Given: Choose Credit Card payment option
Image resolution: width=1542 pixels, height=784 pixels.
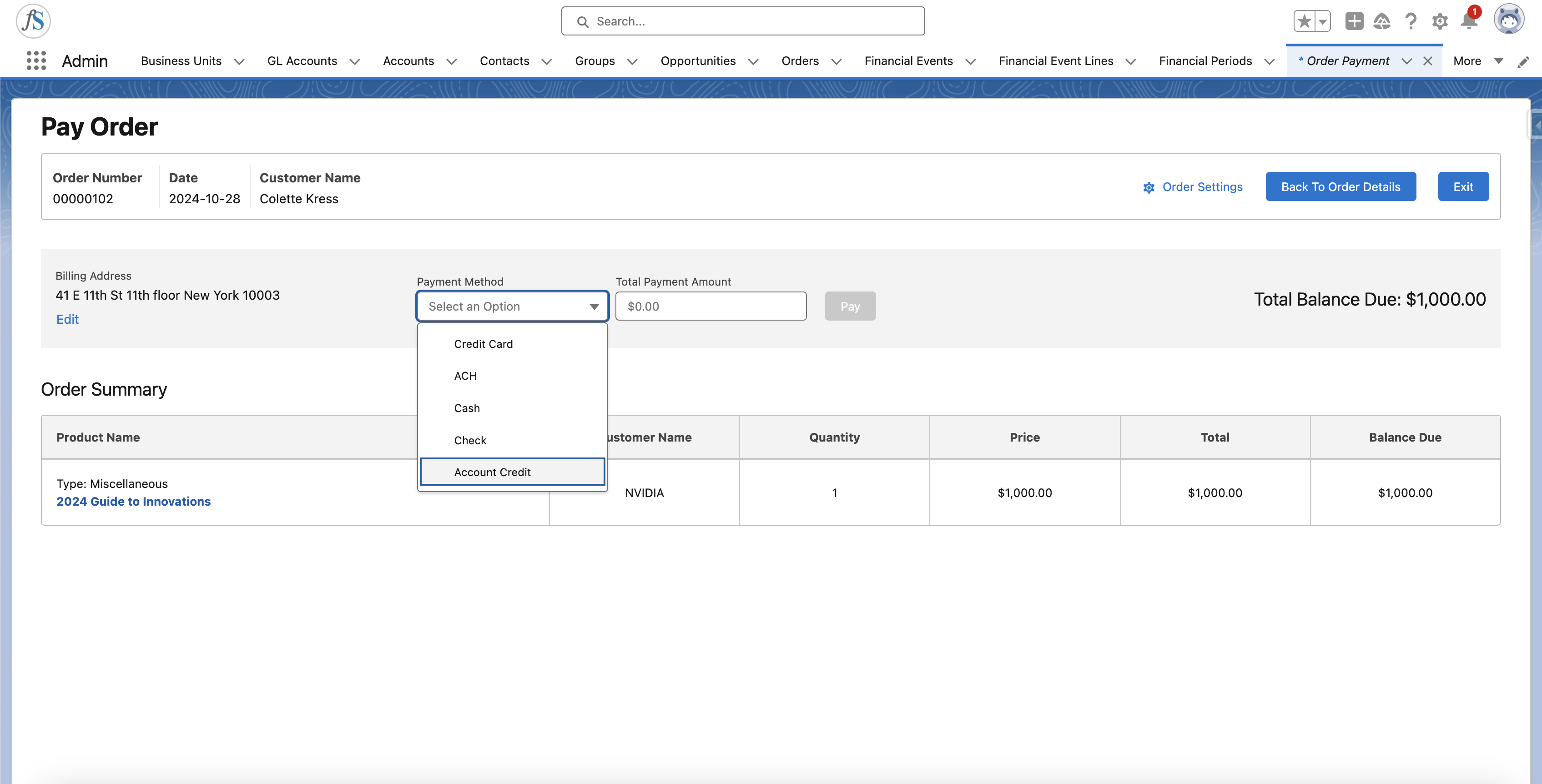Looking at the screenshot, I should (x=512, y=344).
